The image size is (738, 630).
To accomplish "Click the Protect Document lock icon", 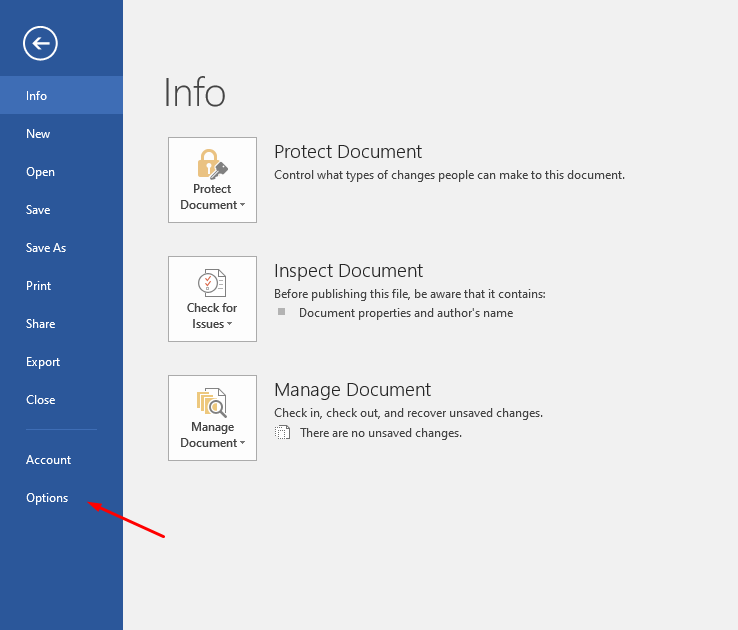I will [x=212, y=164].
